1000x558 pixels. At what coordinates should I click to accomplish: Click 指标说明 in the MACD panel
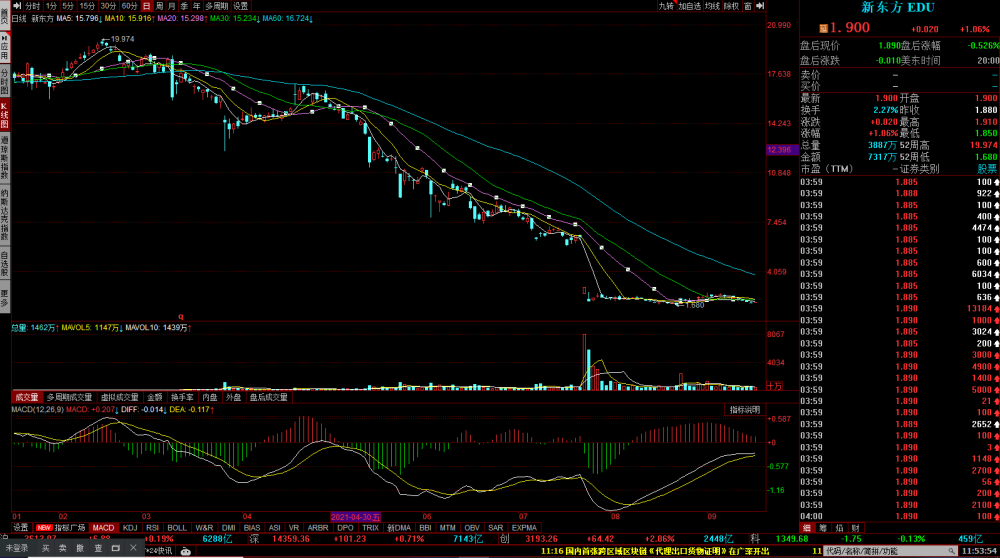pyautogui.click(x=745, y=409)
